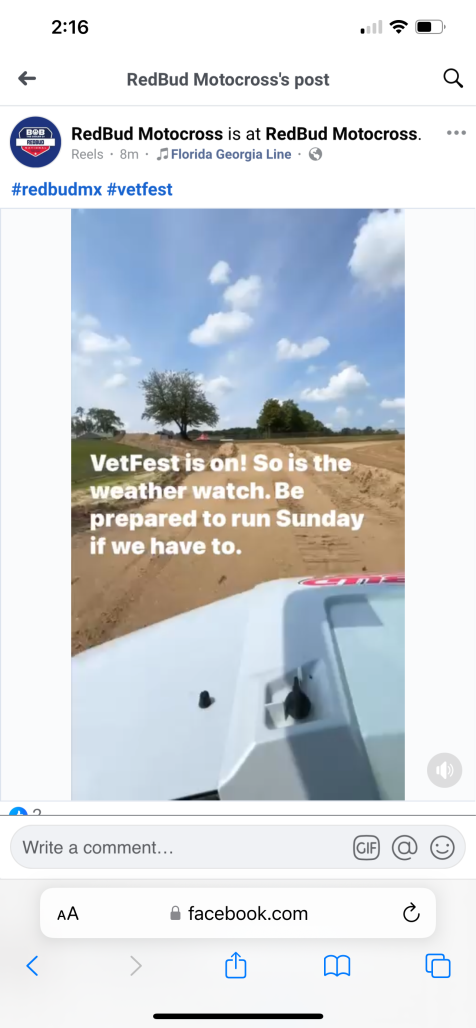This screenshot has width=476, height=1028.
Task: Open the Florida Georgia Line audio link
Action: coord(223,155)
